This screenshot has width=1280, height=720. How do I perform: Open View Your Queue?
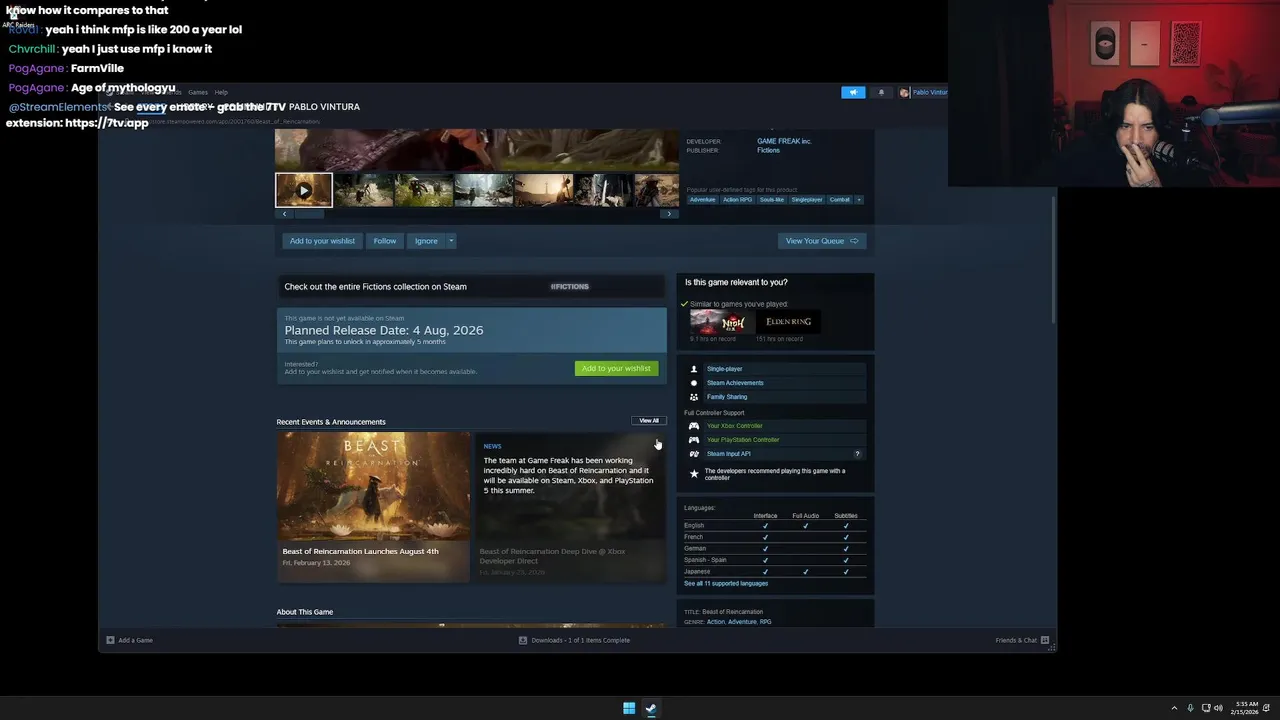[x=822, y=241]
